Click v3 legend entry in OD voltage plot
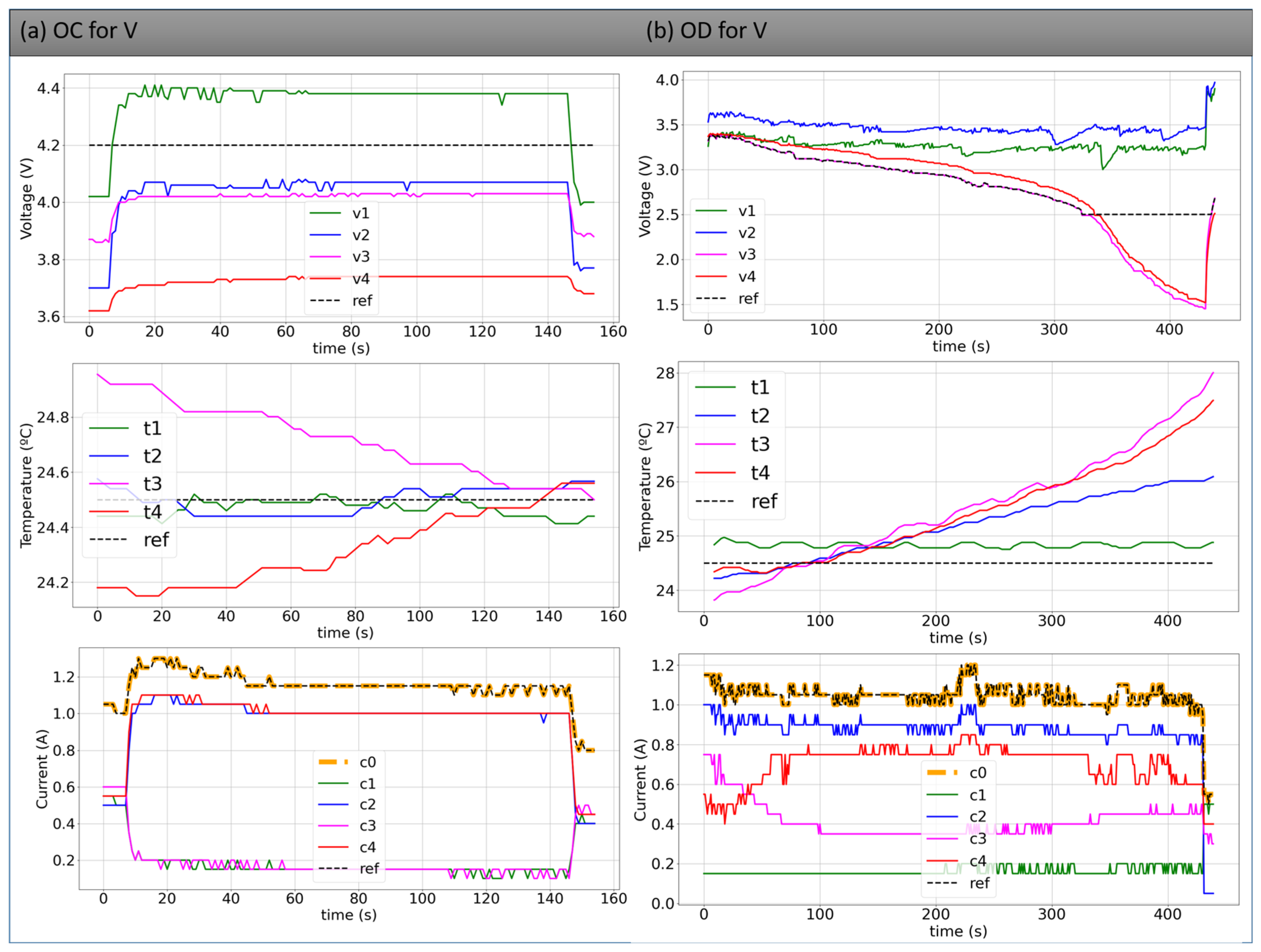Screen dimensions: 1261x952 coord(726,254)
